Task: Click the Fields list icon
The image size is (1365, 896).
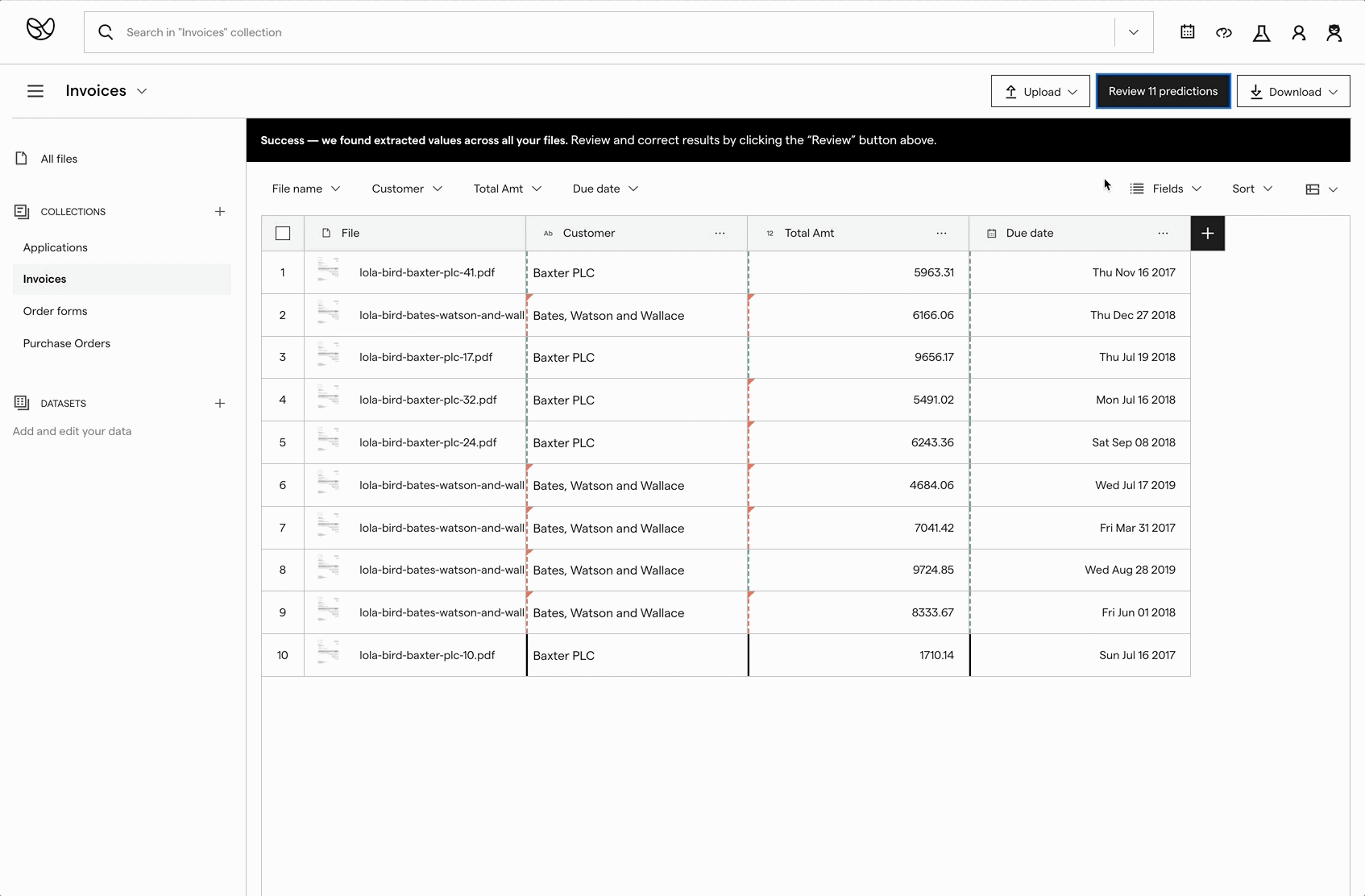Action: click(1137, 189)
